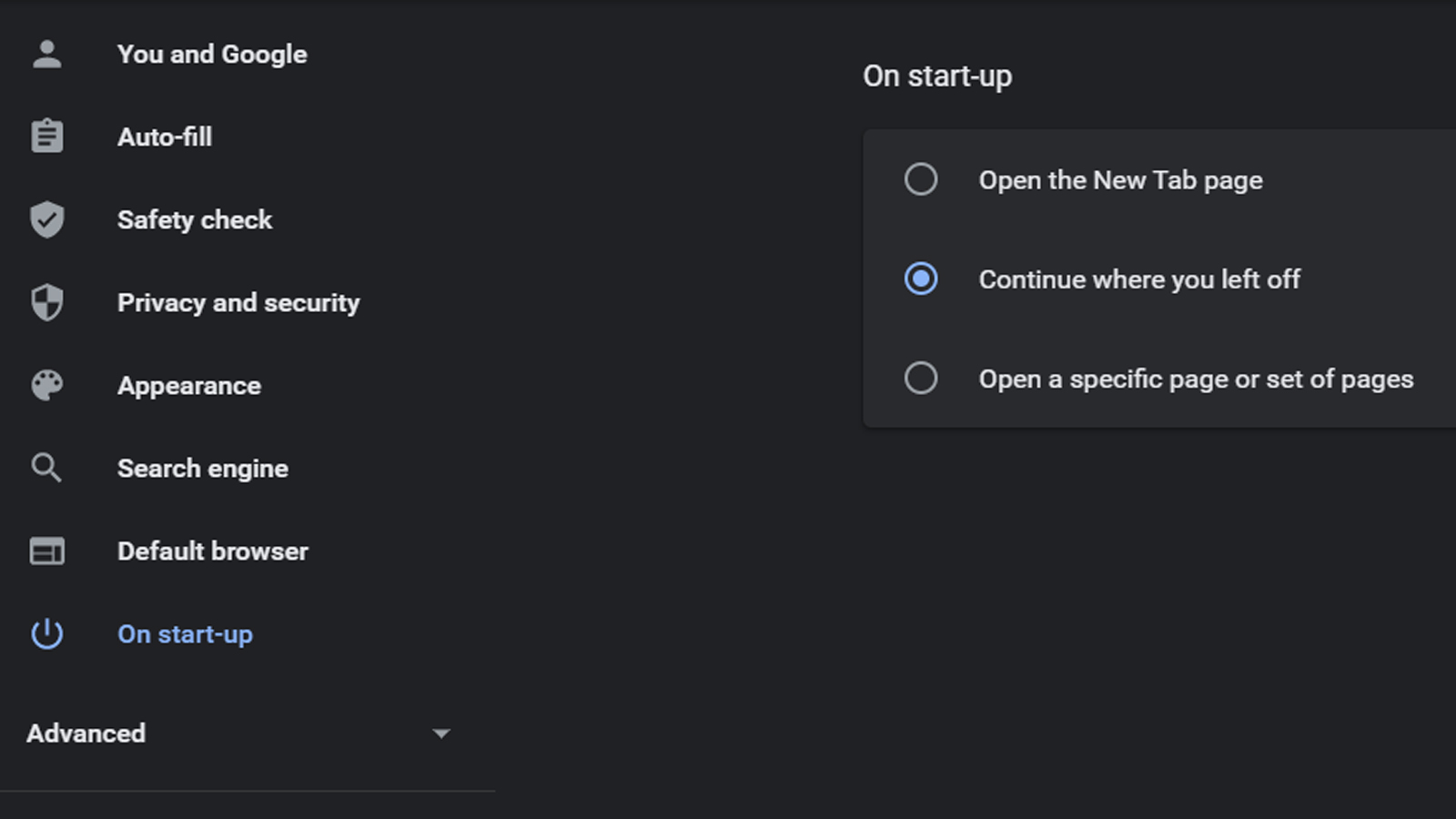Click the Appearance palette icon
The width and height of the screenshot is (1456, 819).
(x=47, y=385)
